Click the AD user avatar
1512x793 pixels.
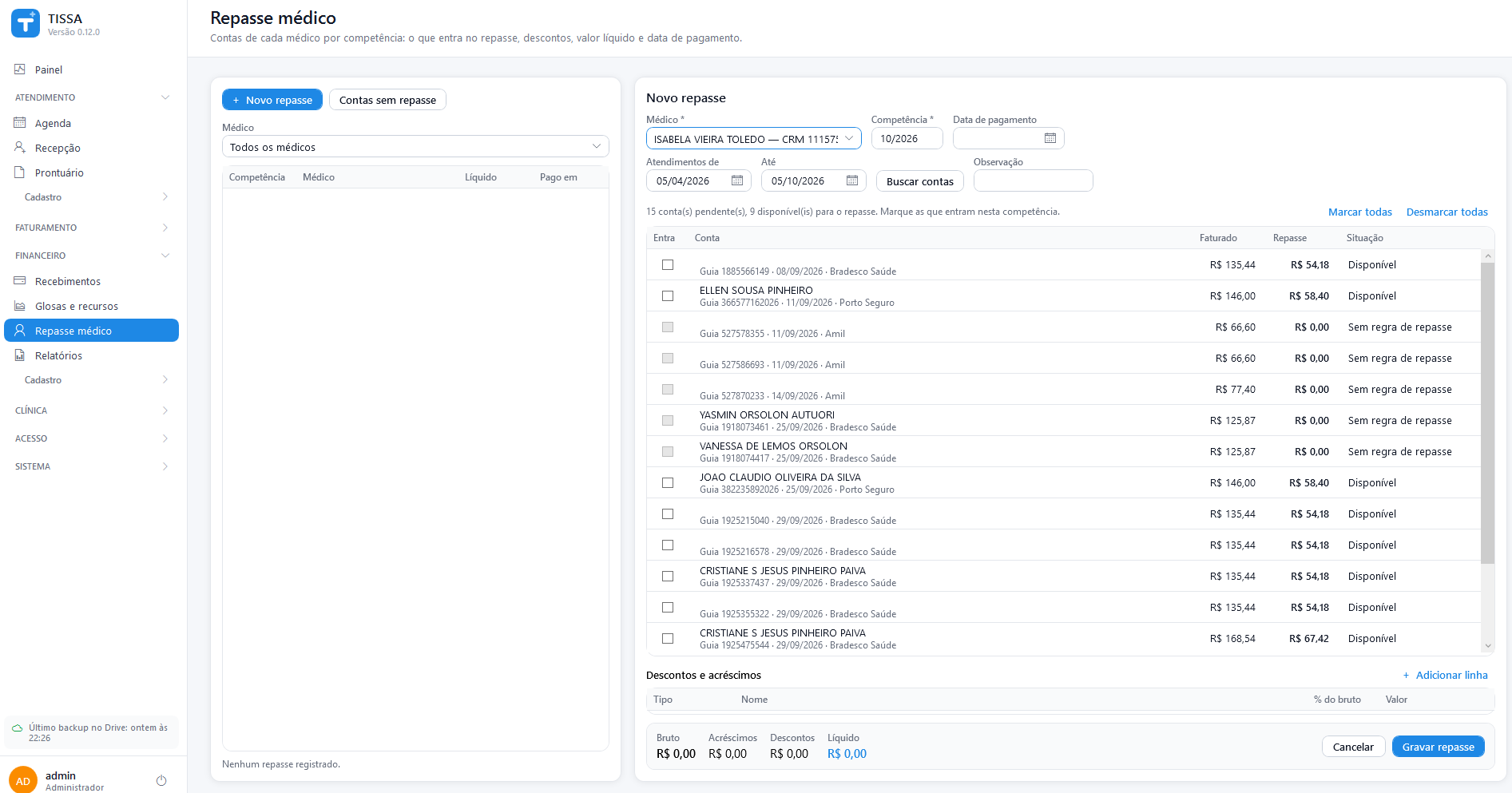tap(23, 780)
